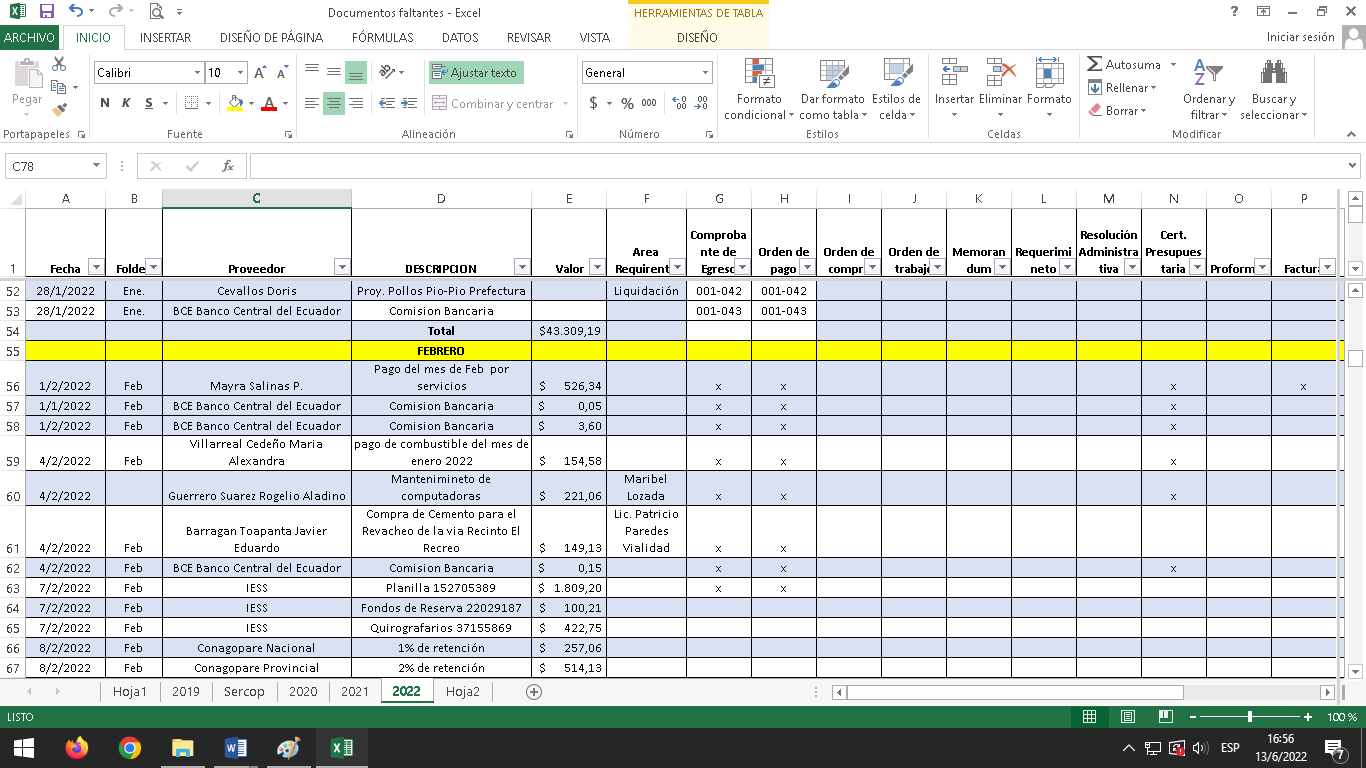Toggle italic formatting K button
Viewport: 1366px width, 768px height.
pyautogui.click(x=126, y=103)
